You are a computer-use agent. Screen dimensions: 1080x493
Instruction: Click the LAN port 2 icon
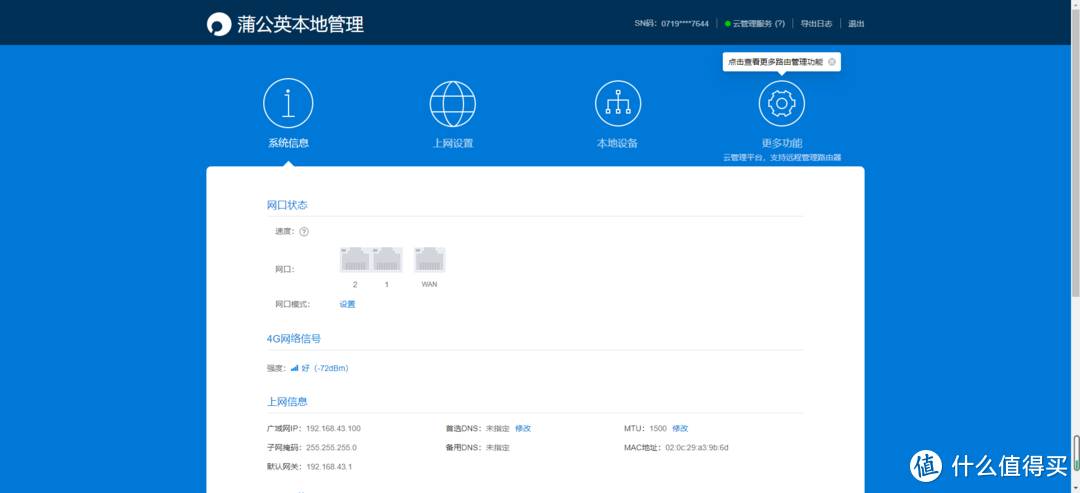pyautogui.click(x=355, y=260)
